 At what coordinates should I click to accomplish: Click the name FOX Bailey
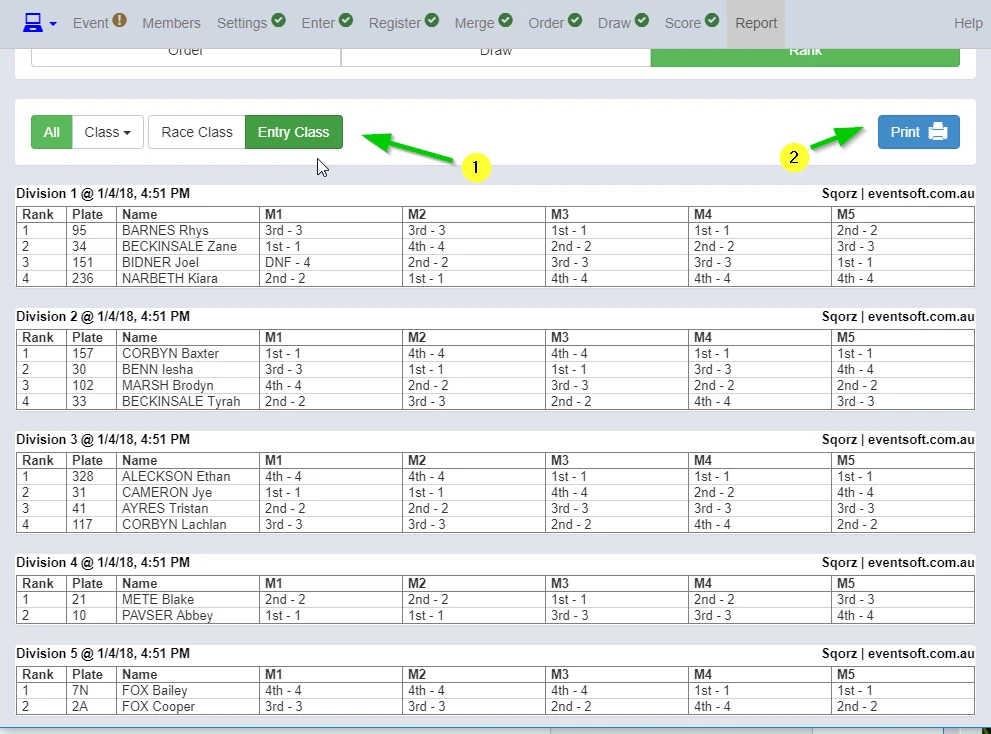click(155, 690)
